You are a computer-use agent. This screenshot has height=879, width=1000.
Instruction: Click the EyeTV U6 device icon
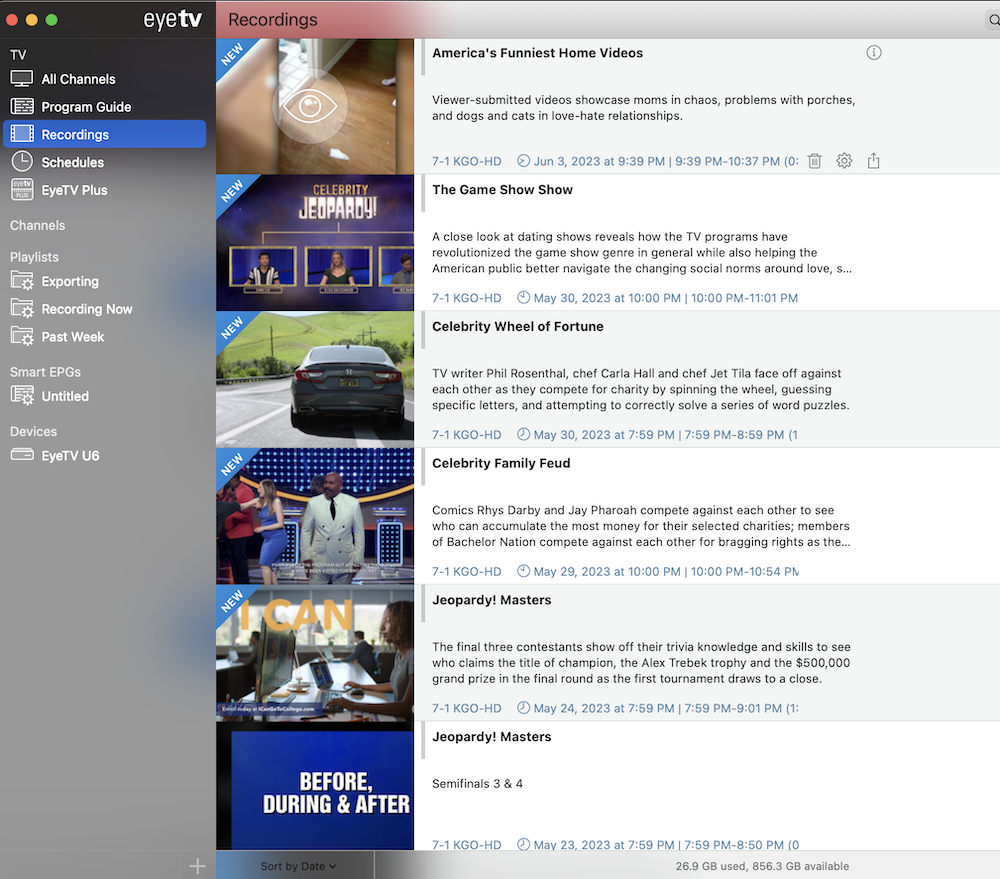(22, 454)
